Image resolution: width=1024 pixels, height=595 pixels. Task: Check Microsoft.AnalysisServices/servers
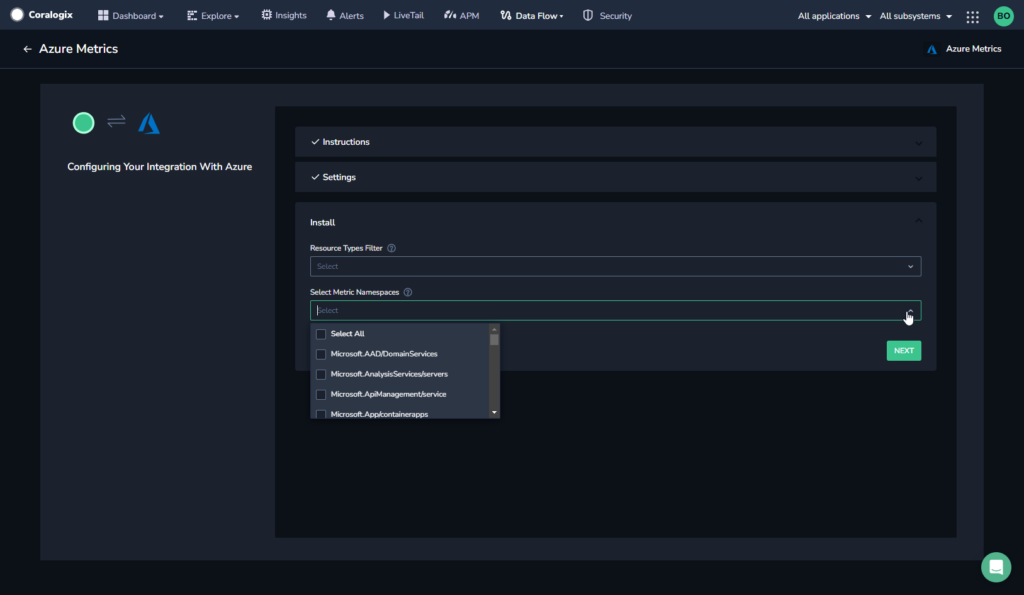(x=321, y=374)
